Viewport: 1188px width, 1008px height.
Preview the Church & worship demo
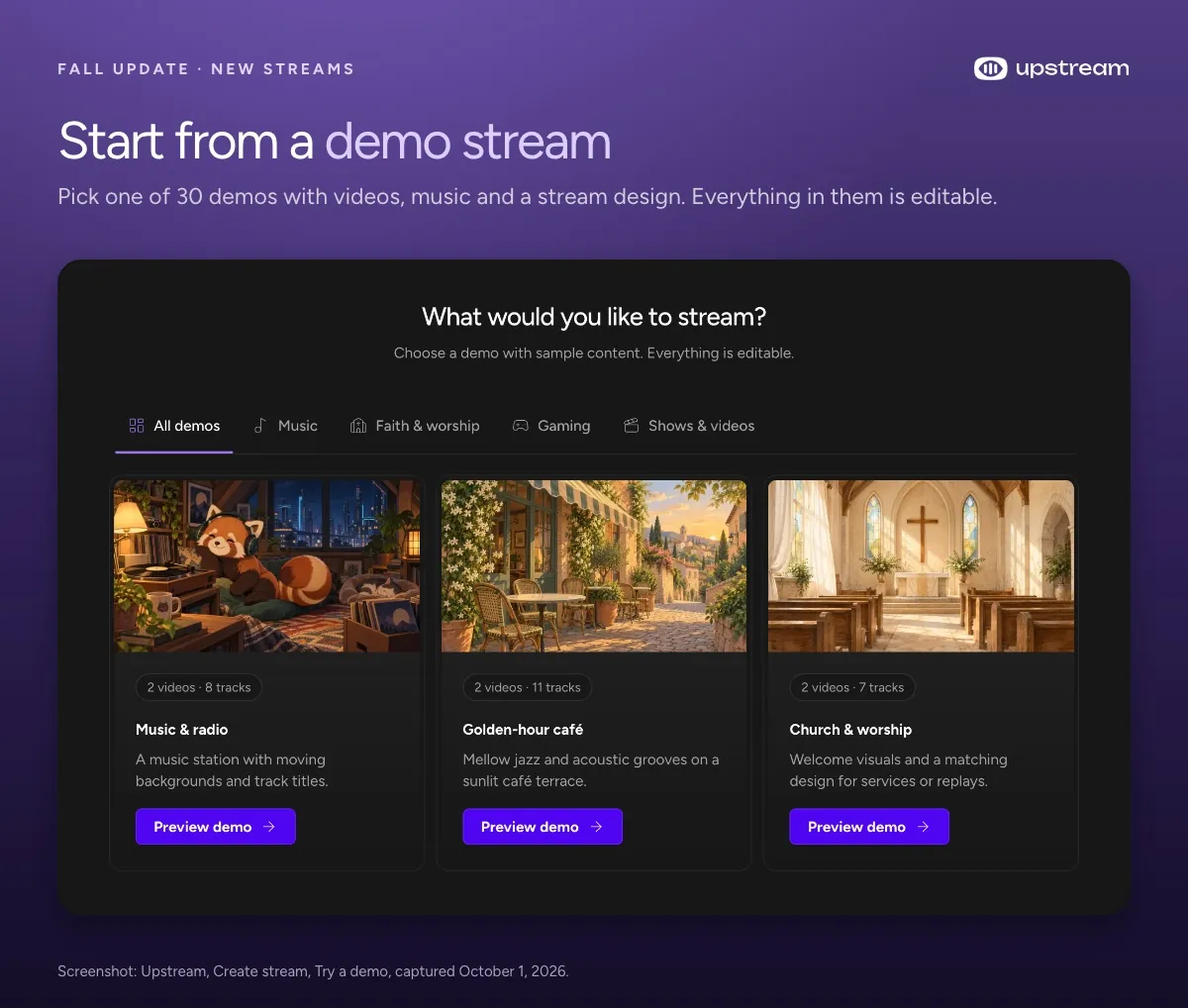869,827
